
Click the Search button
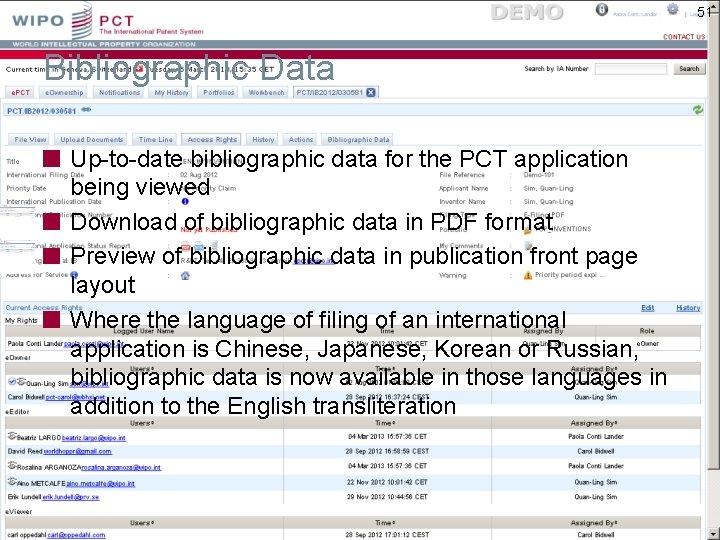click(689, 69)
